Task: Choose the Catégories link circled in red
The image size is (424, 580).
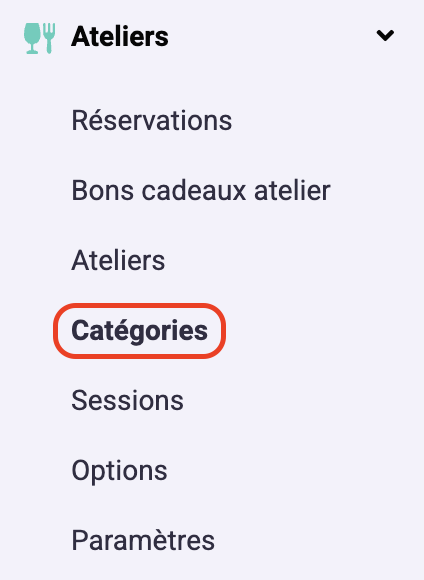Action: 139,331
